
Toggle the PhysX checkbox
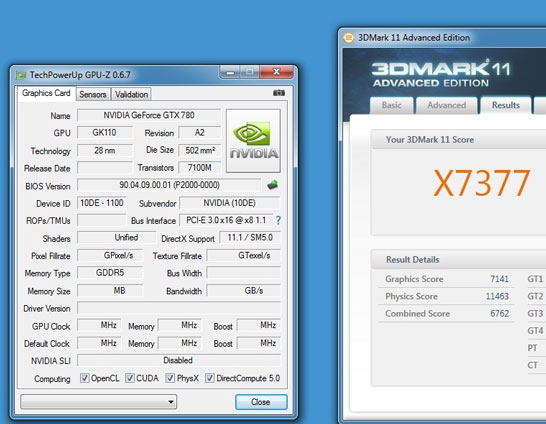[x=170, y=378]
